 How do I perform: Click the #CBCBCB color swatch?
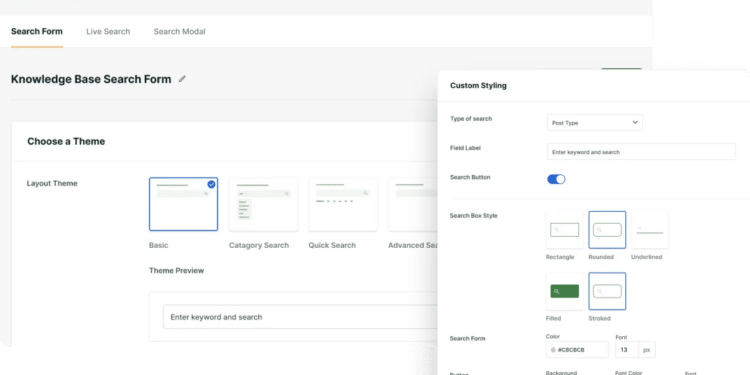553,350
